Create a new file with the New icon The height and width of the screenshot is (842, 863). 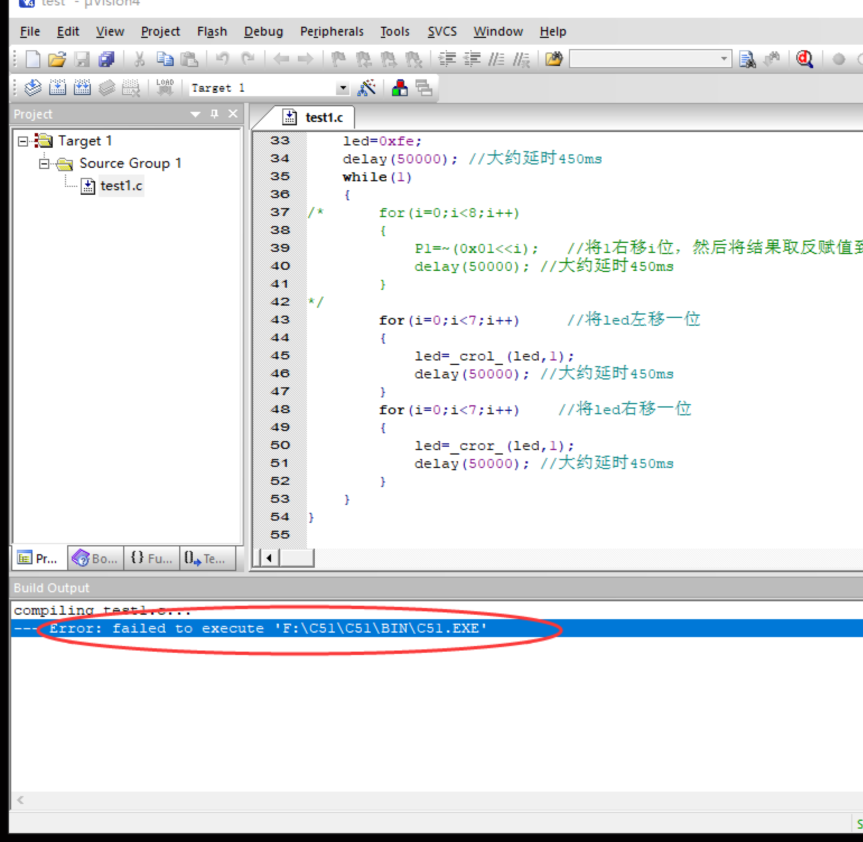32,59
